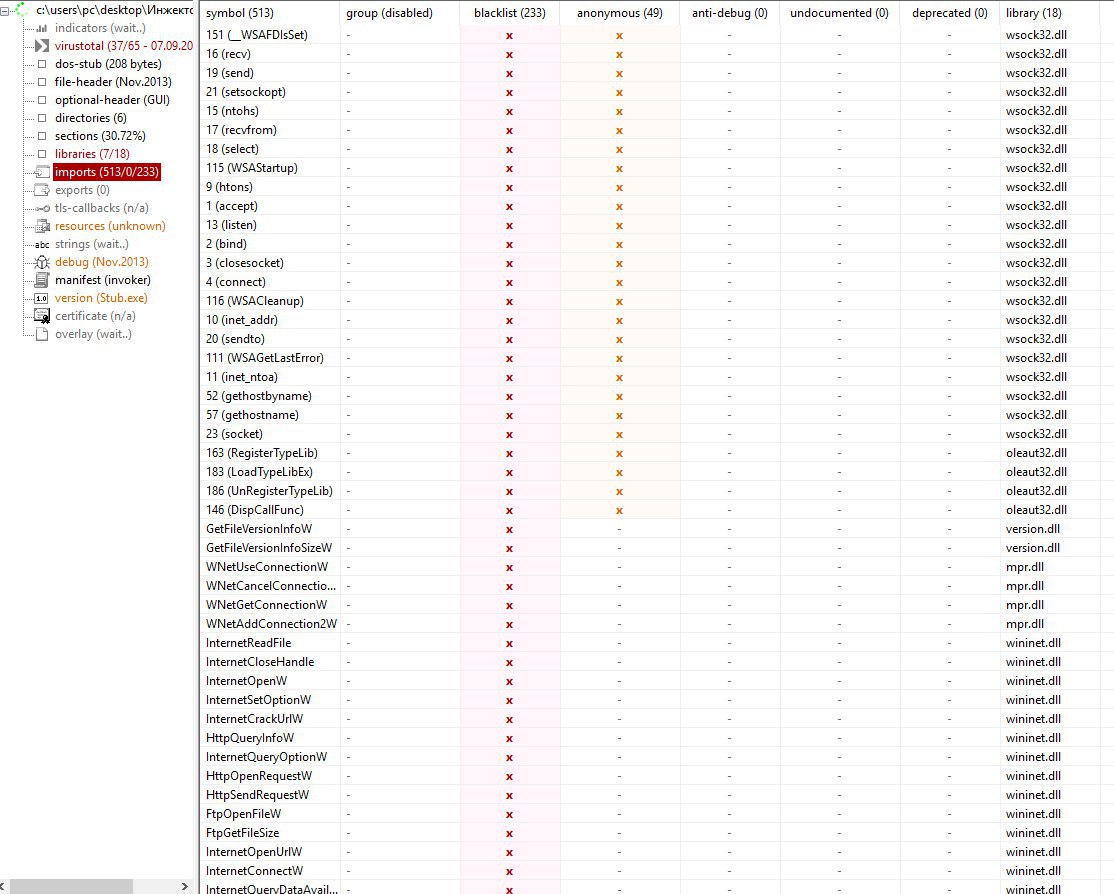This screenshot has height=894, width=1114.
Task: Click the green loading icon beside file path
Action: coord(22,10)
